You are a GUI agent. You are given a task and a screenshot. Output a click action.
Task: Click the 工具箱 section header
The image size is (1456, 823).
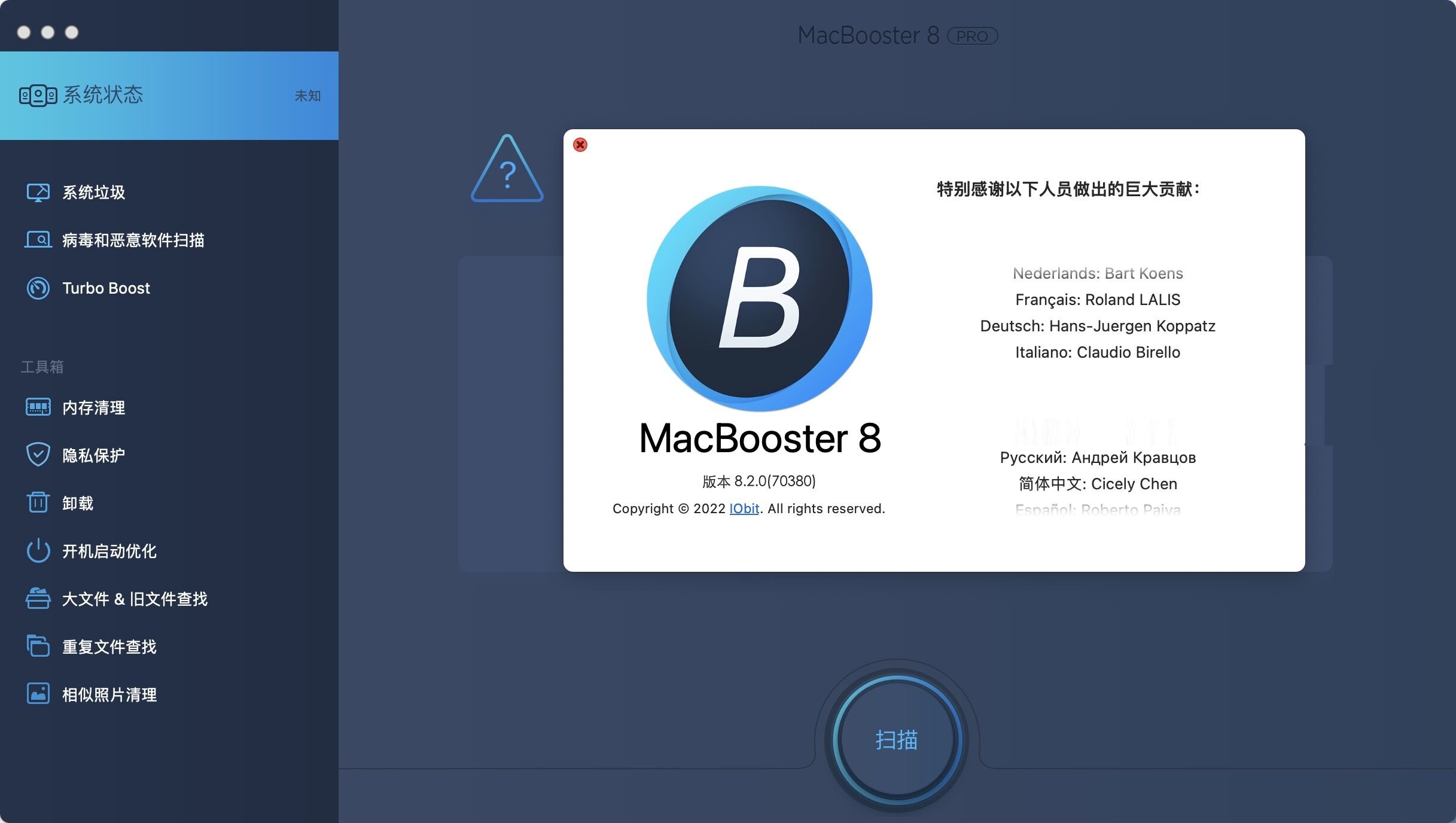(x=42, y=367)
